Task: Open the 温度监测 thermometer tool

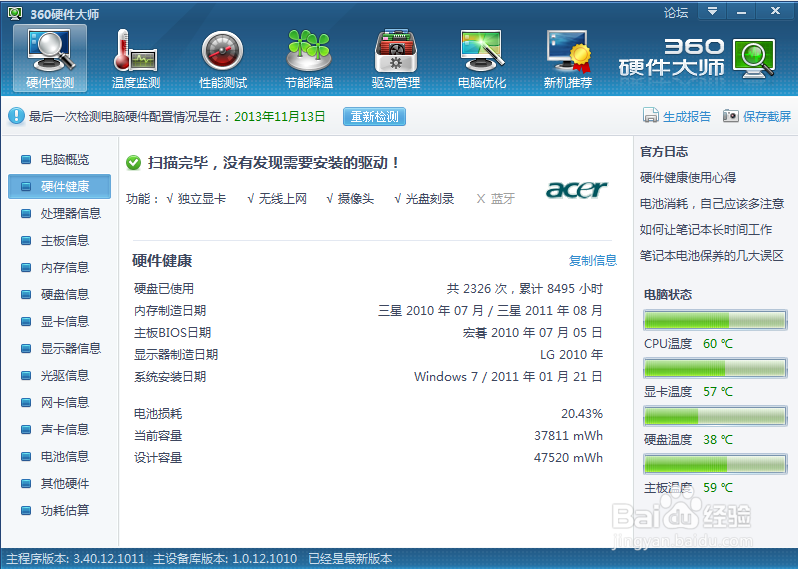Action: [135, 58]
